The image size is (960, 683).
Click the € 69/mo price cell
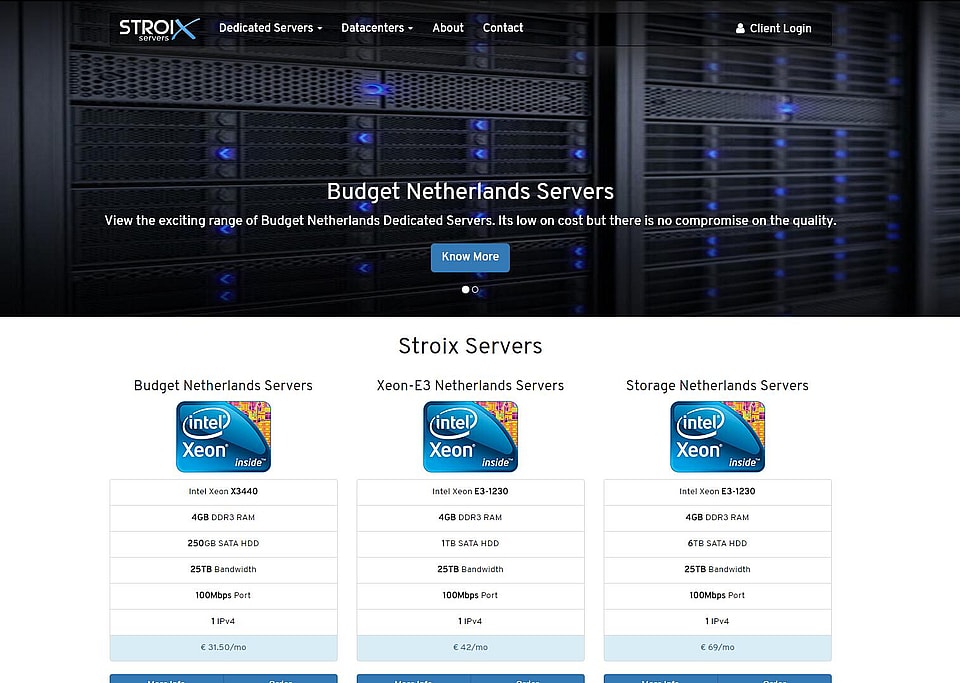pos(718,648)
